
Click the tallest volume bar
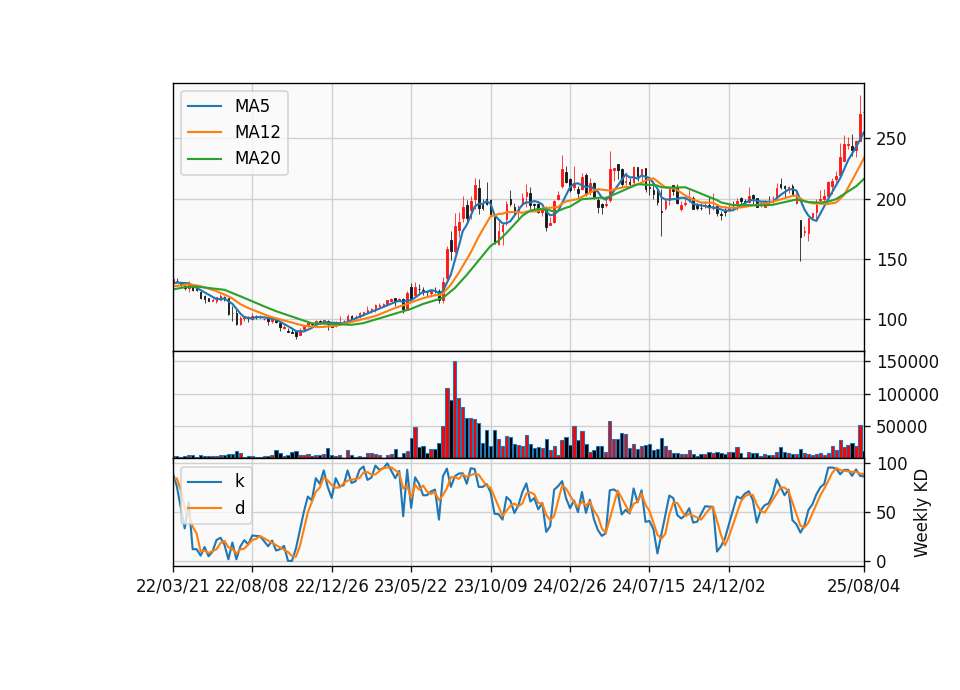click(x=455, y=410)
